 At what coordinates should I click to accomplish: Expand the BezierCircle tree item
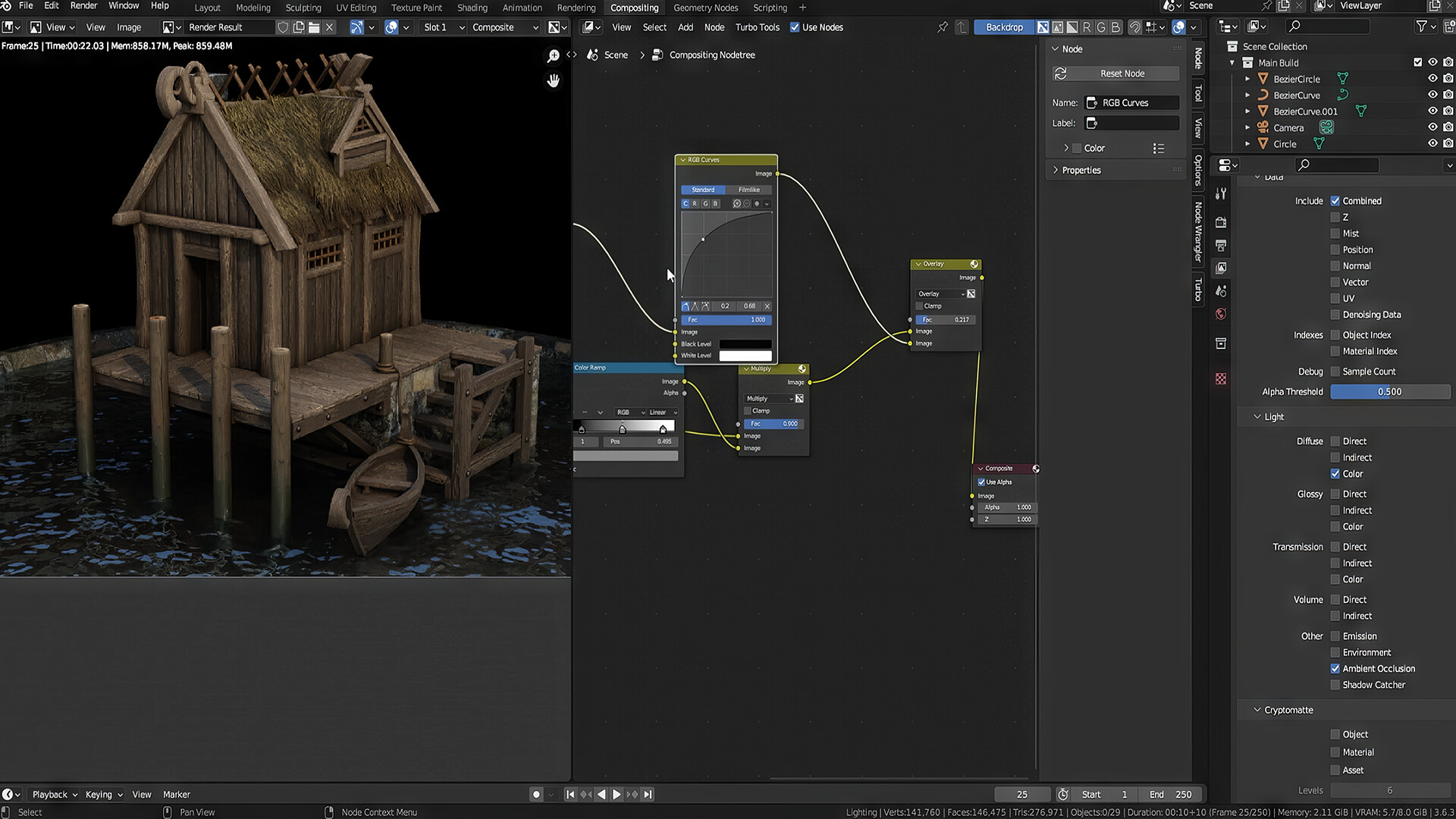click(x=1247, y=79)
